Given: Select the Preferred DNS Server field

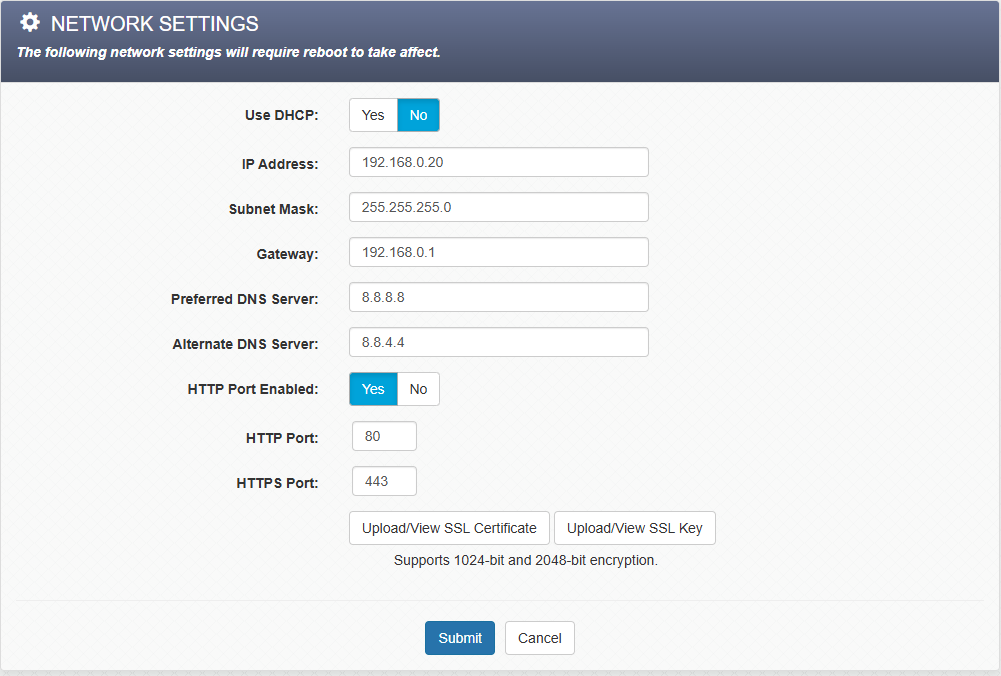Looking at the screenshot, I should pos(498,297).
